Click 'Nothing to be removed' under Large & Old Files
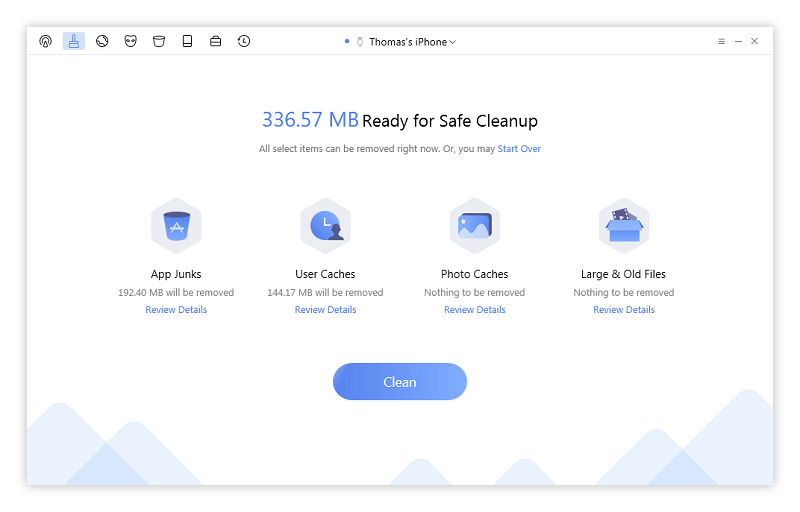This screenshot has width=800, height=512. 623,293
